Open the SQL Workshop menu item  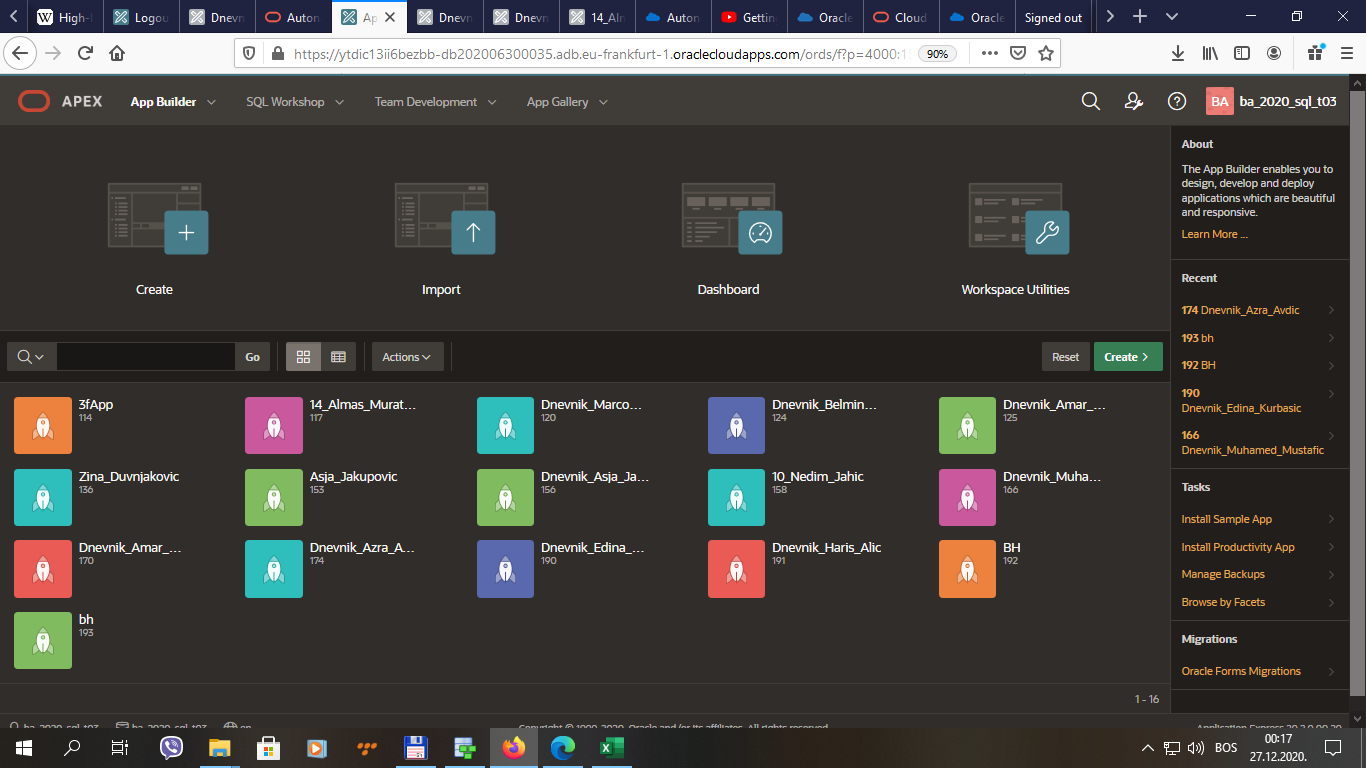click(x=285, y=102)
